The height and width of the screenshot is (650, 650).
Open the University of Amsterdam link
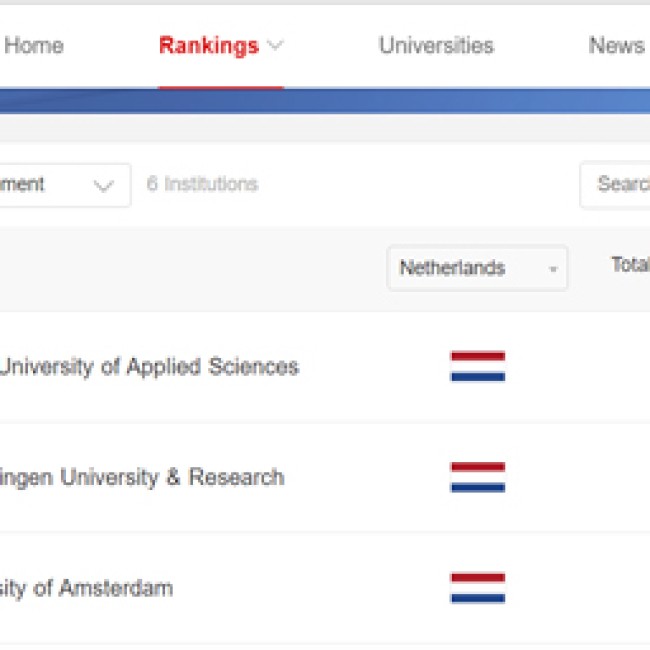pyautogui.click(x=86, y=588)
